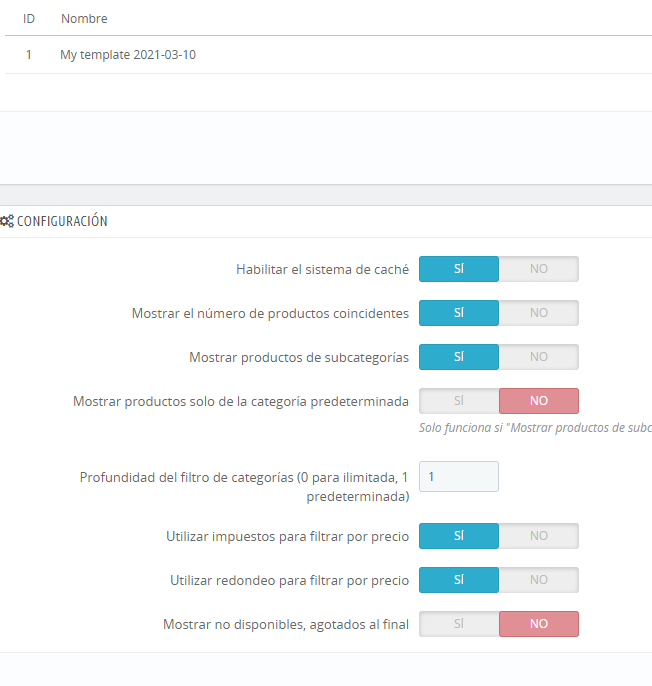The height and width of the screenshot is (686, 652).
Task: Select SÍ for 'Mostrar productos de subcategorías'
Action: point(459,357)
